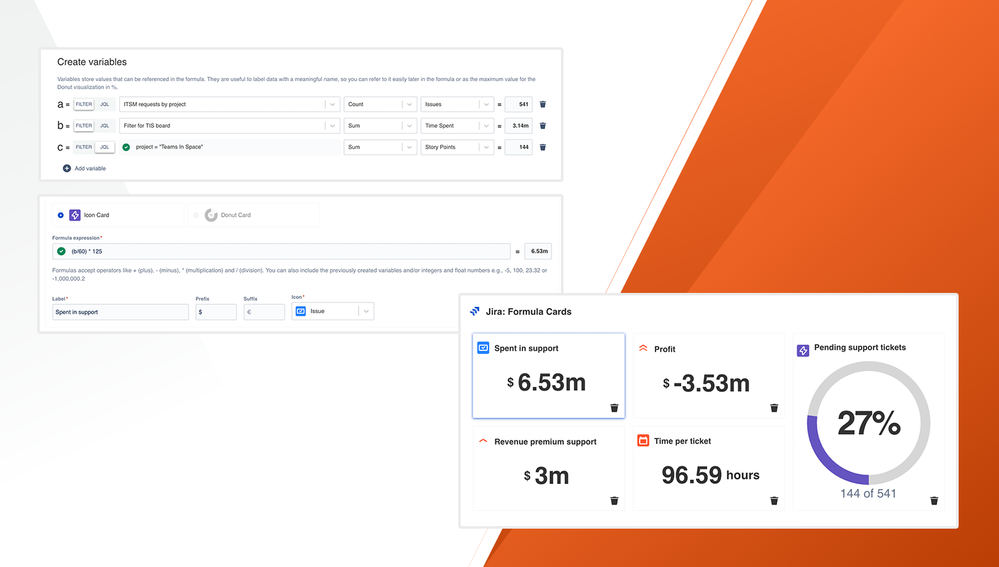
Task: Click the Donut Card ring icon
Action: pyautogui.click(x=211, y=215)
